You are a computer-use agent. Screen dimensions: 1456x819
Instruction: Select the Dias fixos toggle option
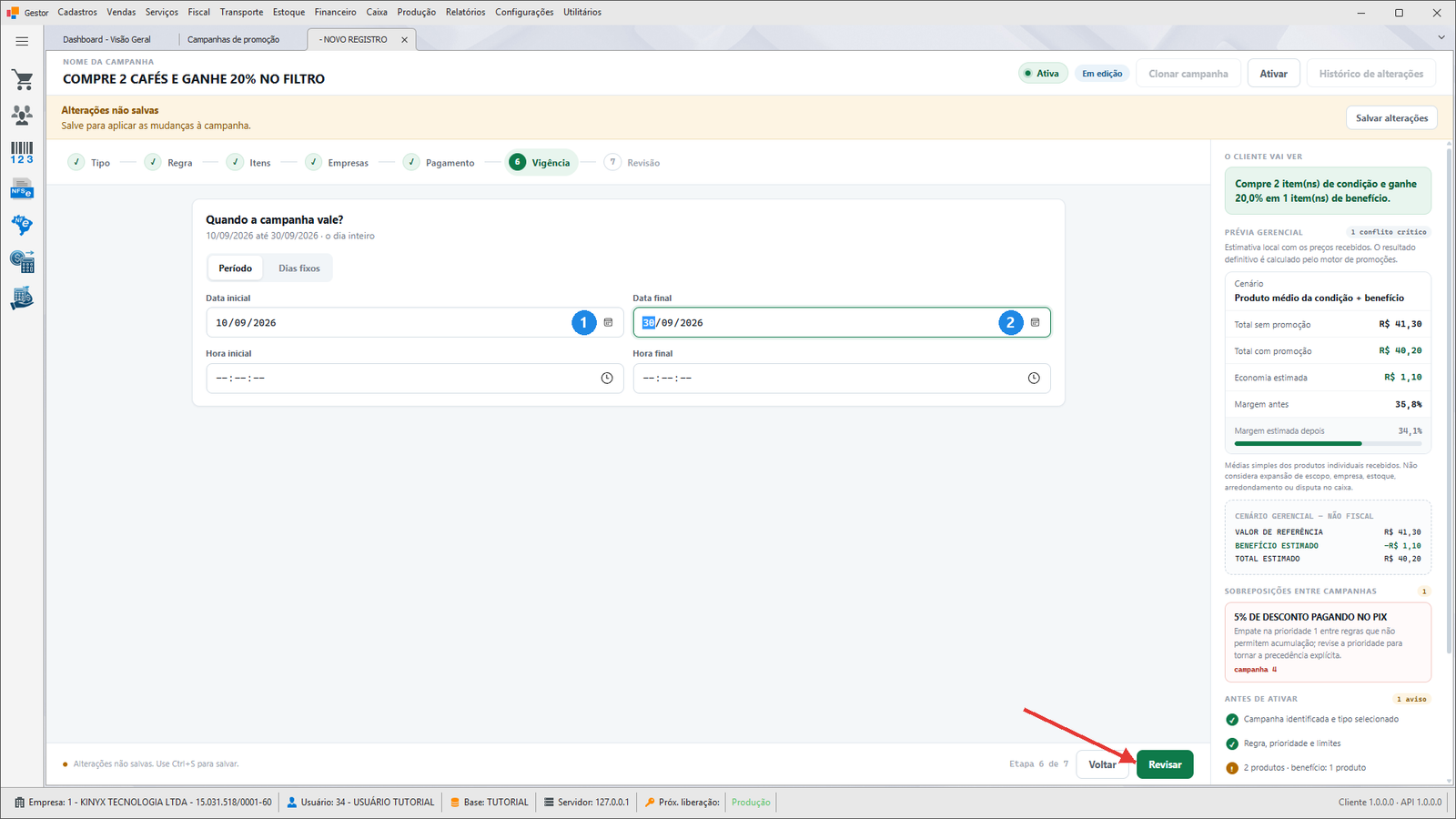(x=299, y=268)
